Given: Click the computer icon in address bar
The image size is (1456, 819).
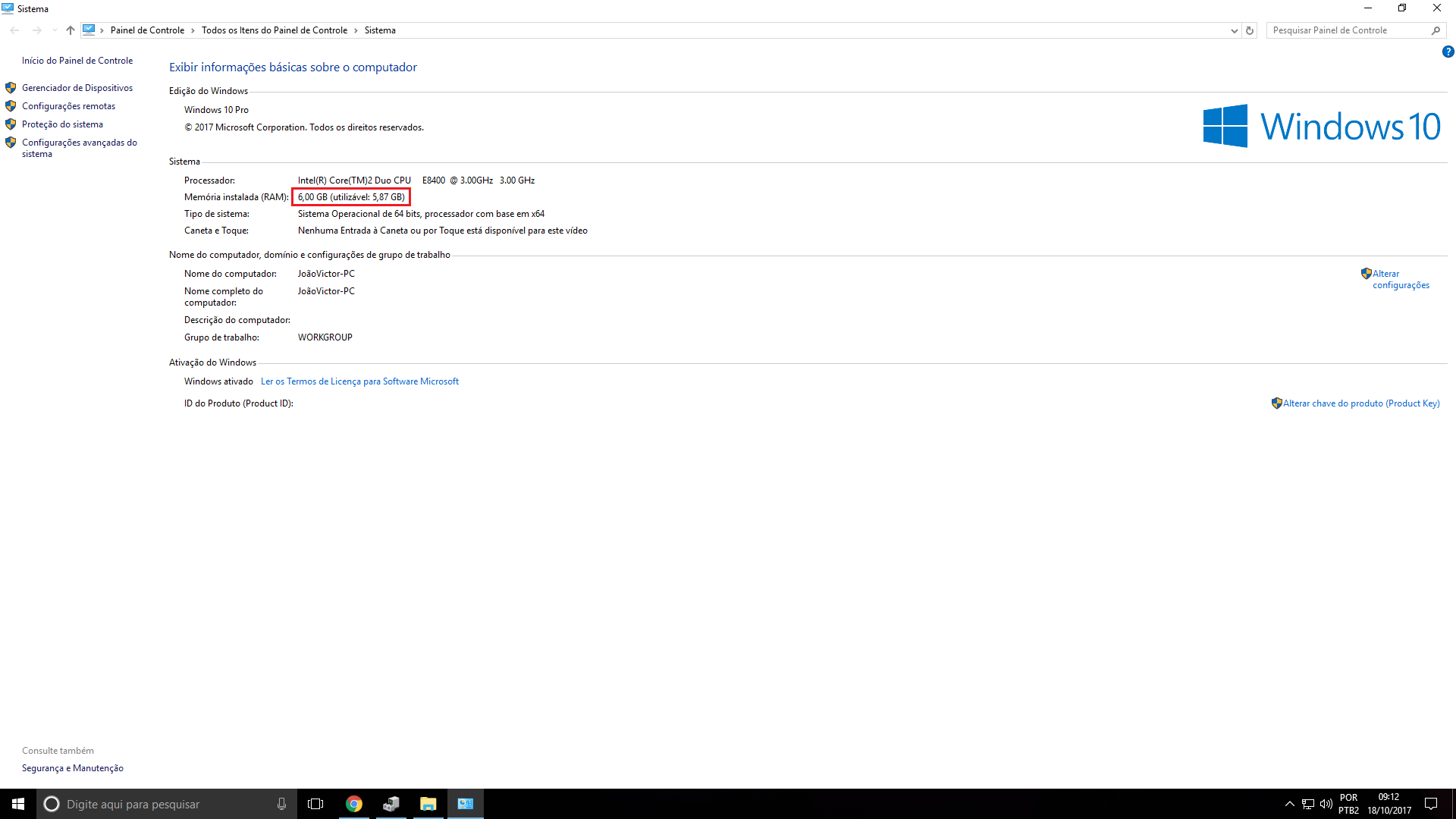Looking at the screenshot, I should point(89,30).
